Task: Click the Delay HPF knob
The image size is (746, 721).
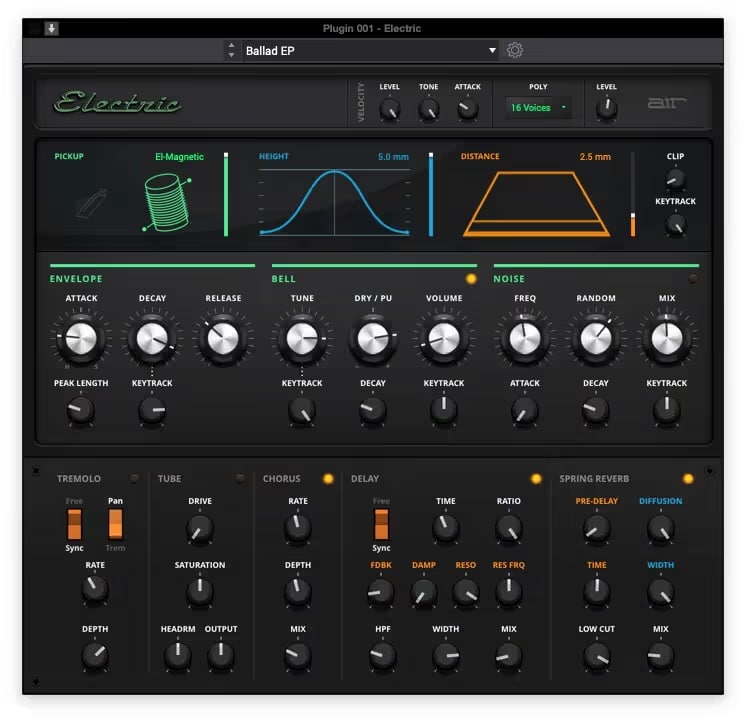Action: point(383,655)
